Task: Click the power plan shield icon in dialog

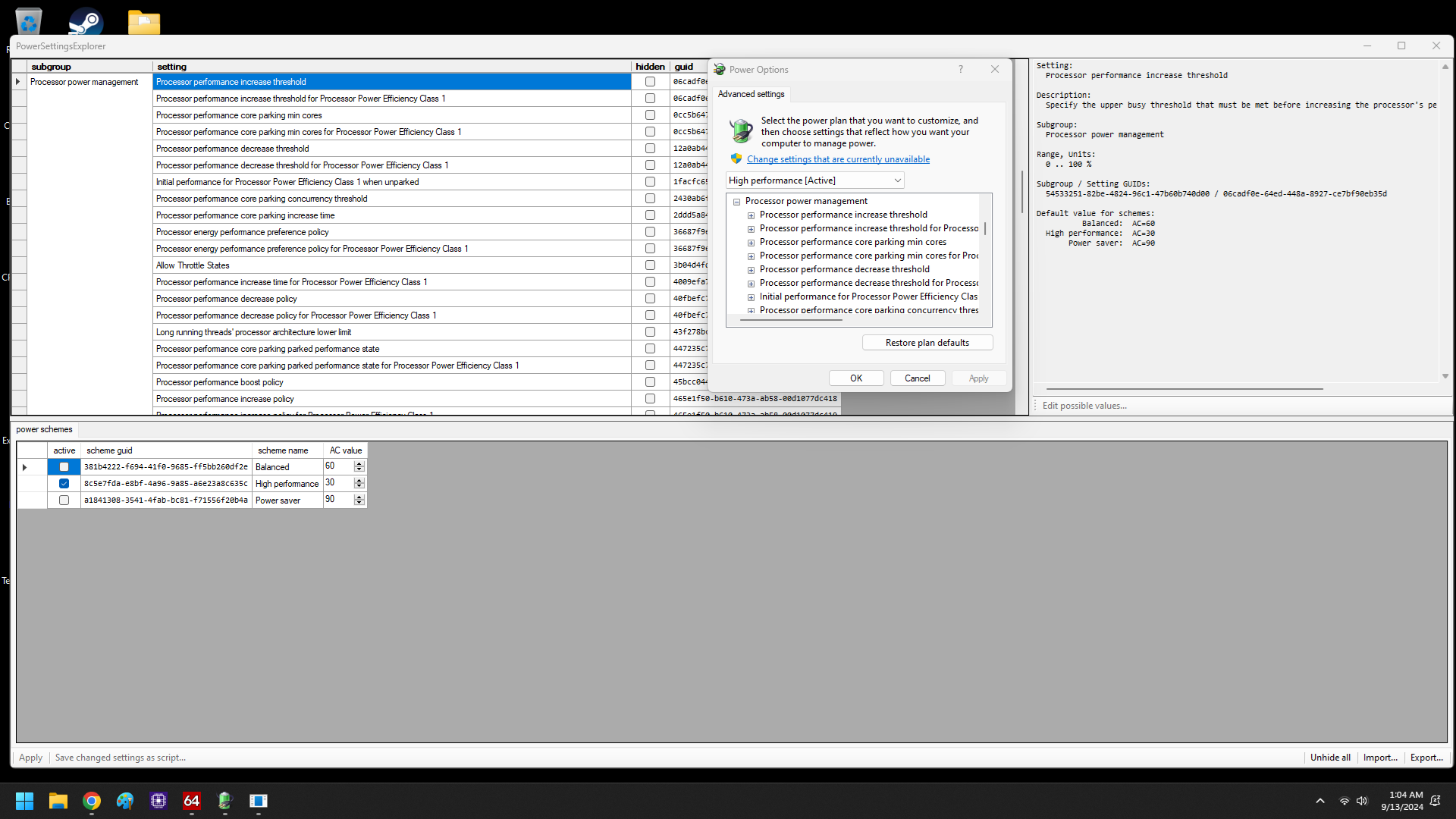Action: [736, 159]
